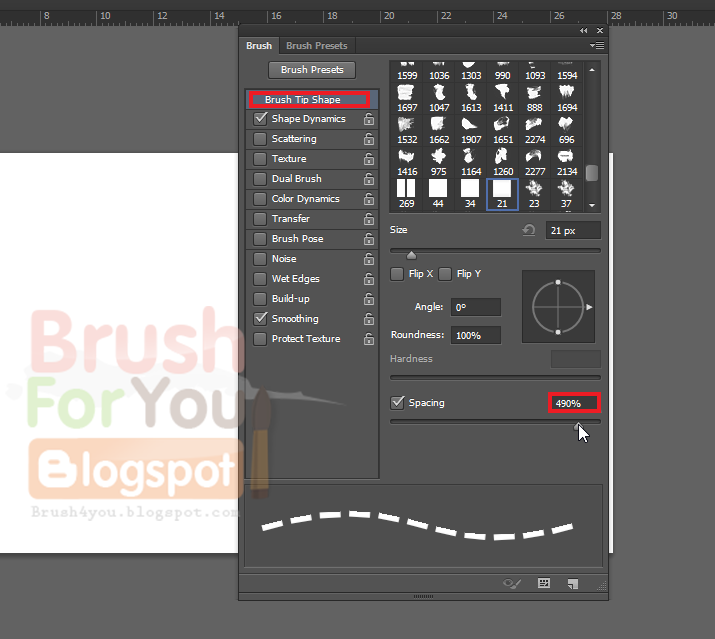The image size is (715, 639).
Task: Toggle lock for Transfer
Action: pos(369,219)
